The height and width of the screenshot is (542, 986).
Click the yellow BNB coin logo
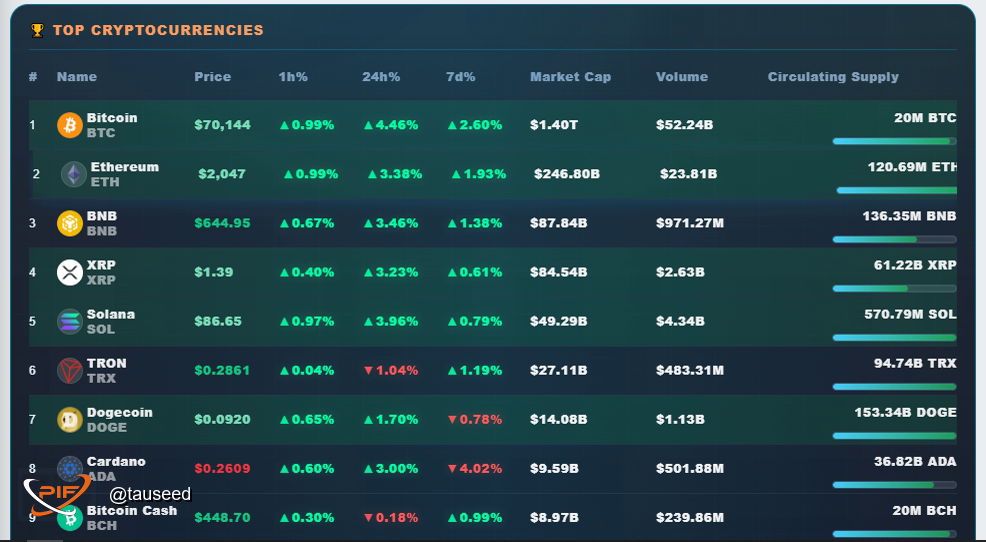[70, 223]
